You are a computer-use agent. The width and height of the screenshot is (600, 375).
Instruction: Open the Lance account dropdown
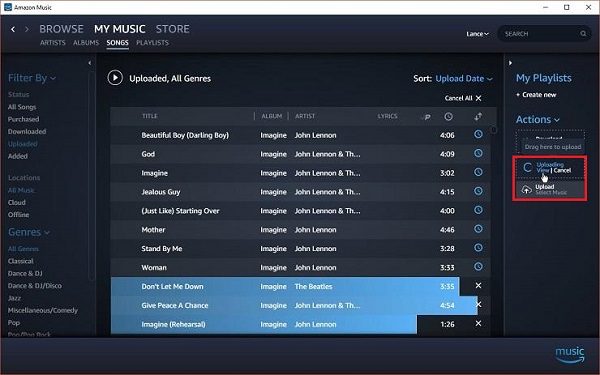point(477,34)
